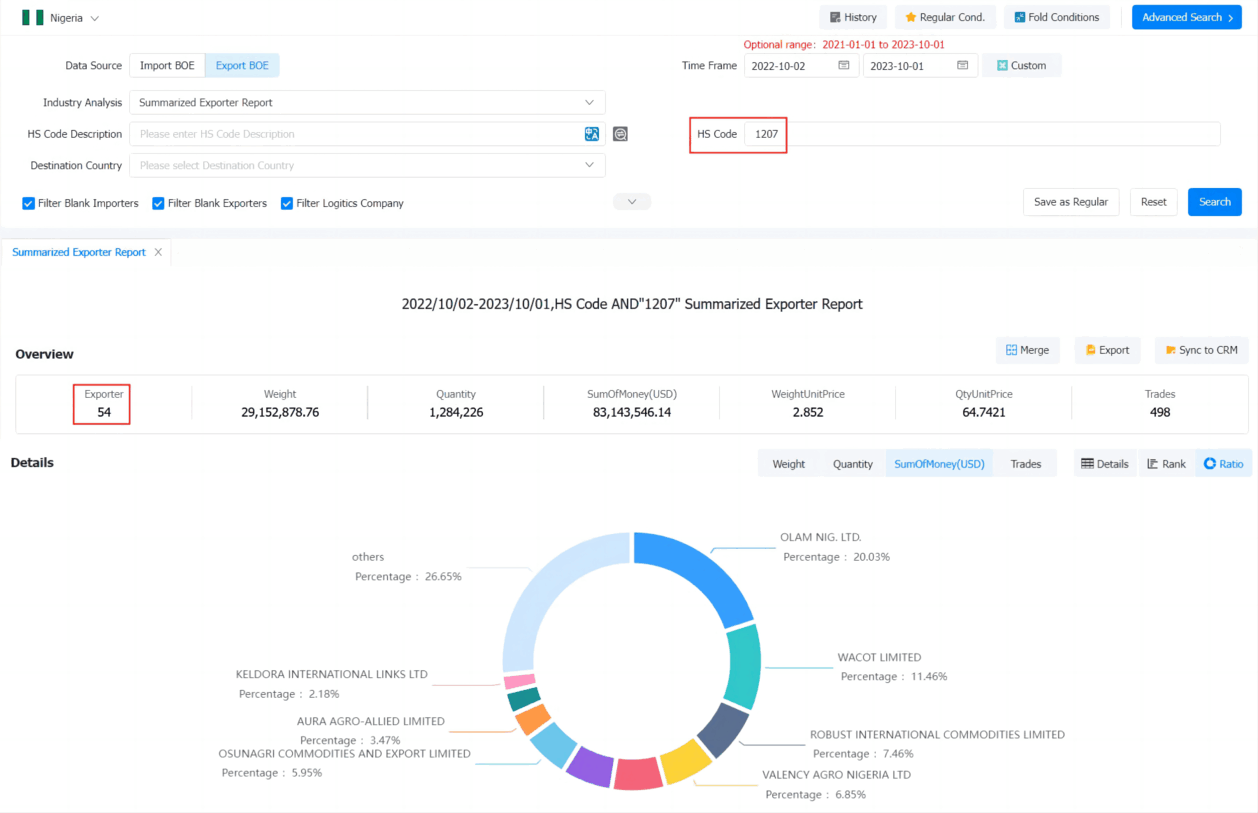Export the exporter report
Image resolution: width=1258 pixels, height=813 pixels.
click(1107, 350)
